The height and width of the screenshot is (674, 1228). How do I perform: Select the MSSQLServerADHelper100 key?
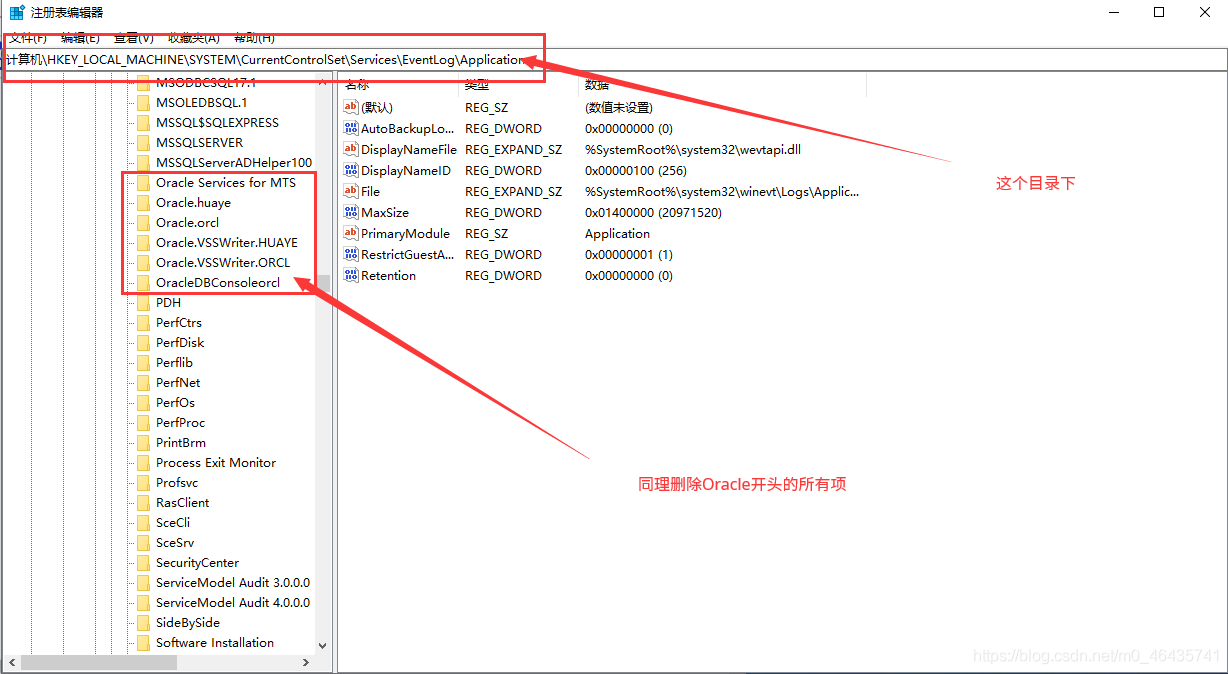[234, 162]
